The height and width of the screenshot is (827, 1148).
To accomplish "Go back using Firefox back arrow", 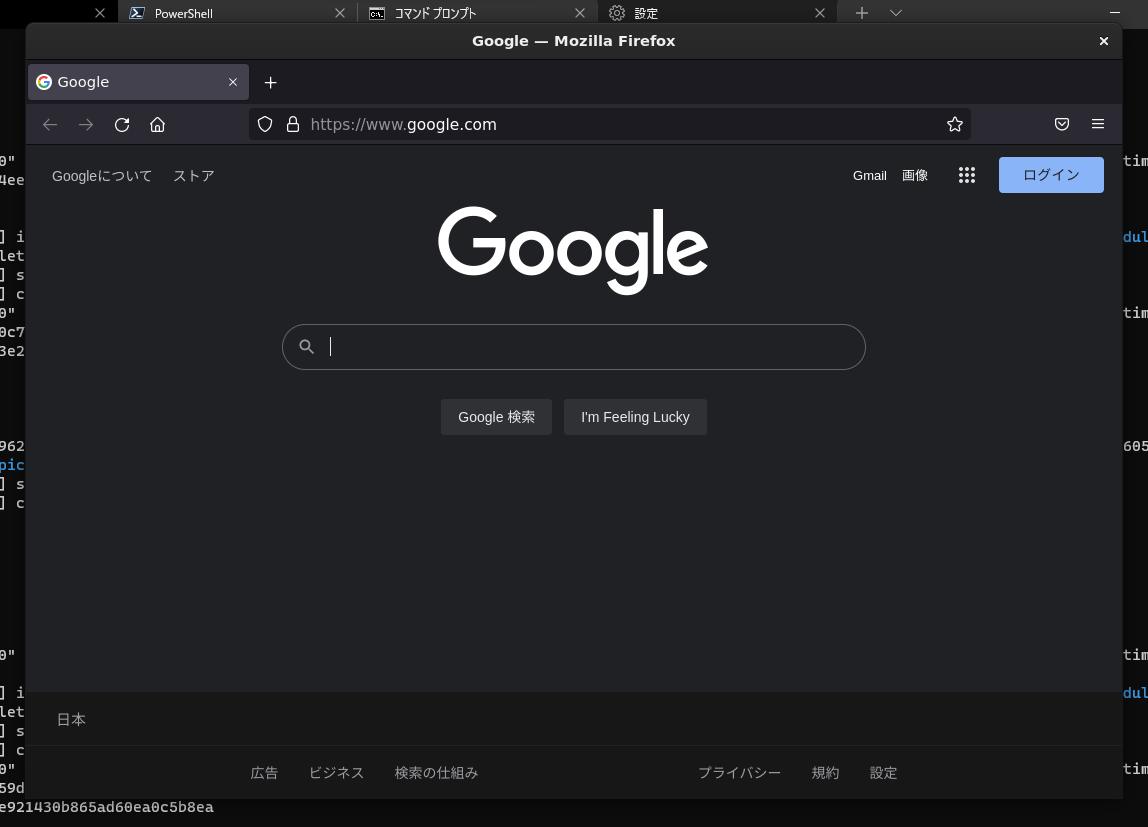I will (x=50, y=124).
